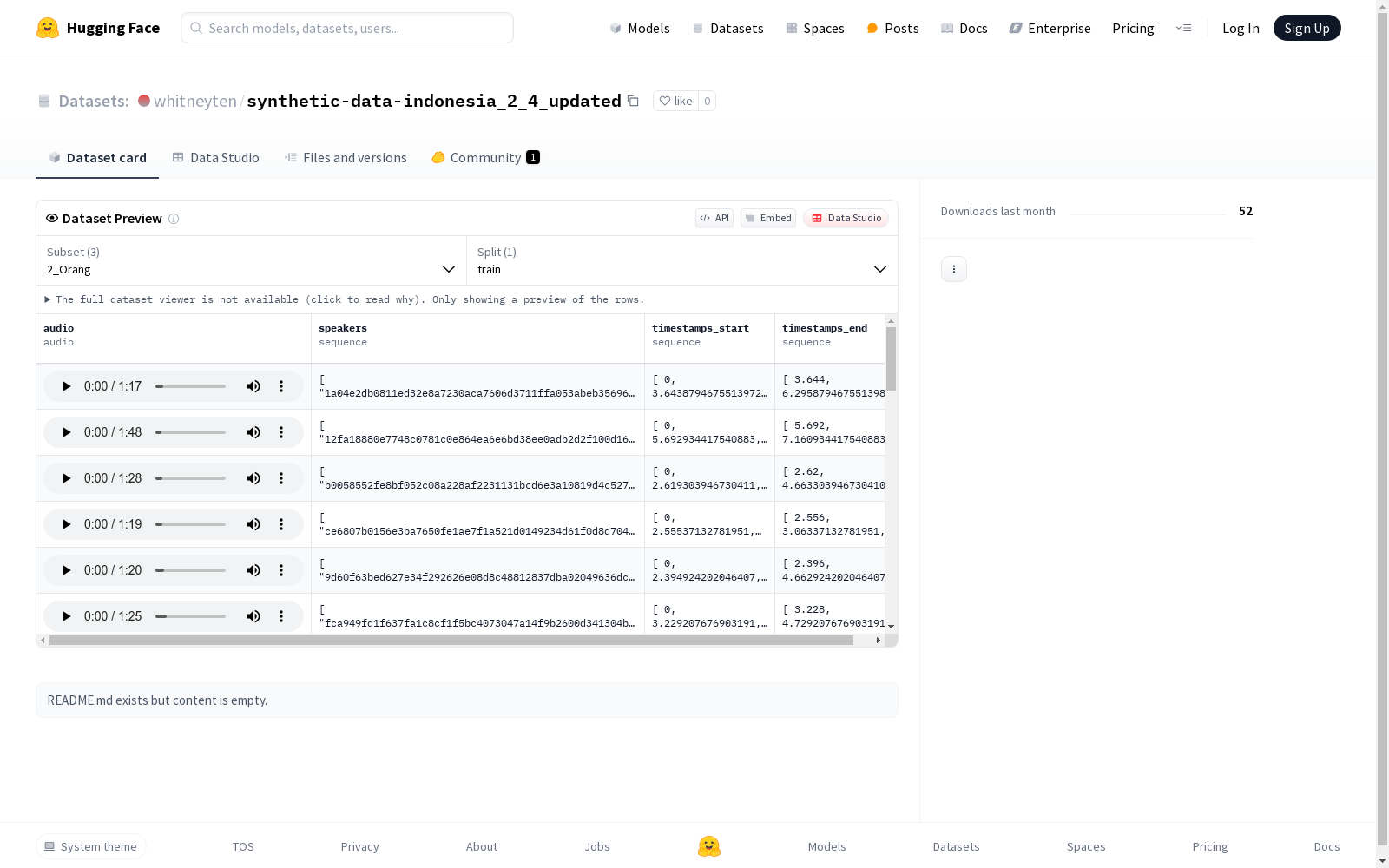This screenshot has width=1389, height=868.
Task: Open the System theme selector
Action: [91, 846]
